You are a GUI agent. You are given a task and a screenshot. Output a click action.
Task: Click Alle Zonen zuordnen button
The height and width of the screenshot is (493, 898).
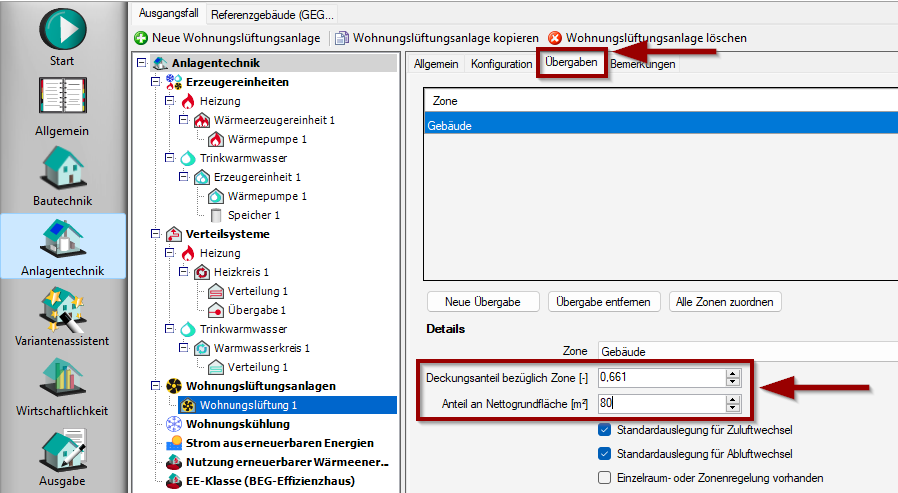pos(724,302)
